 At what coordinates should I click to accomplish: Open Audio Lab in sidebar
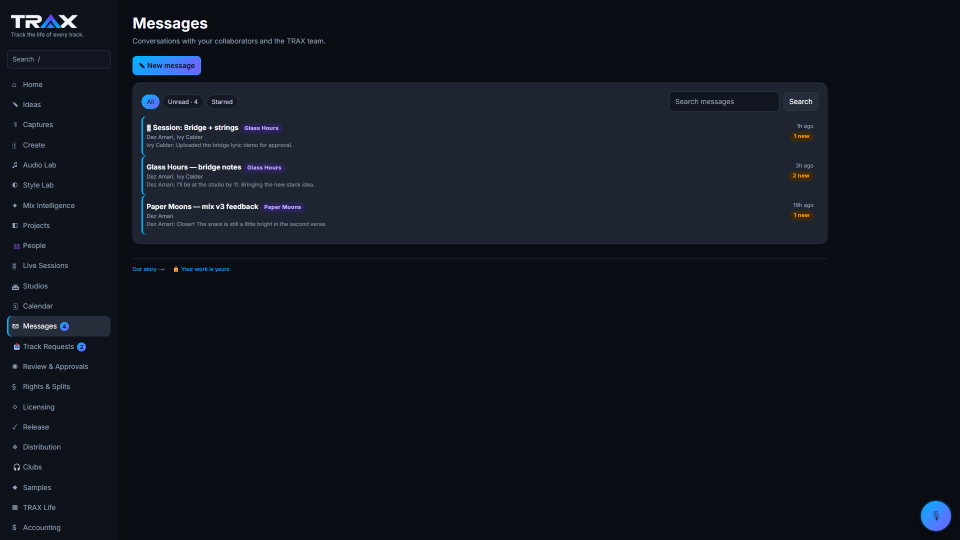point(59,165)
